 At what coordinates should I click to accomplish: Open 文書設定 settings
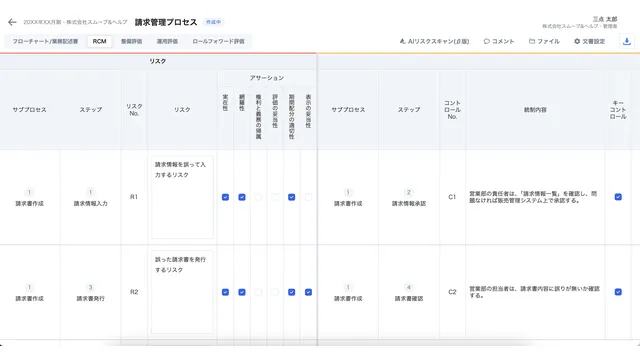(589, 41)
